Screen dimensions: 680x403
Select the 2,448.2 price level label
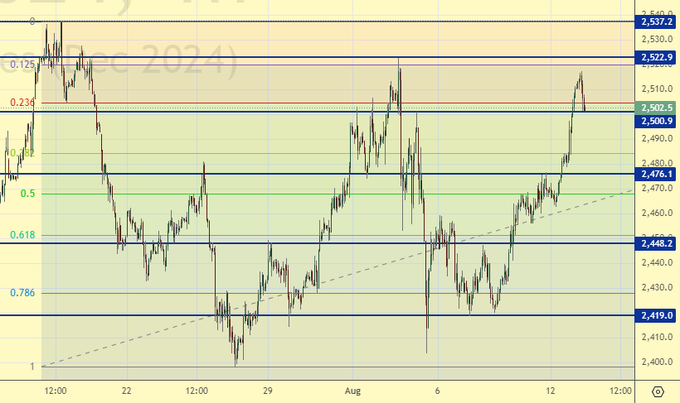pos(656,243)
